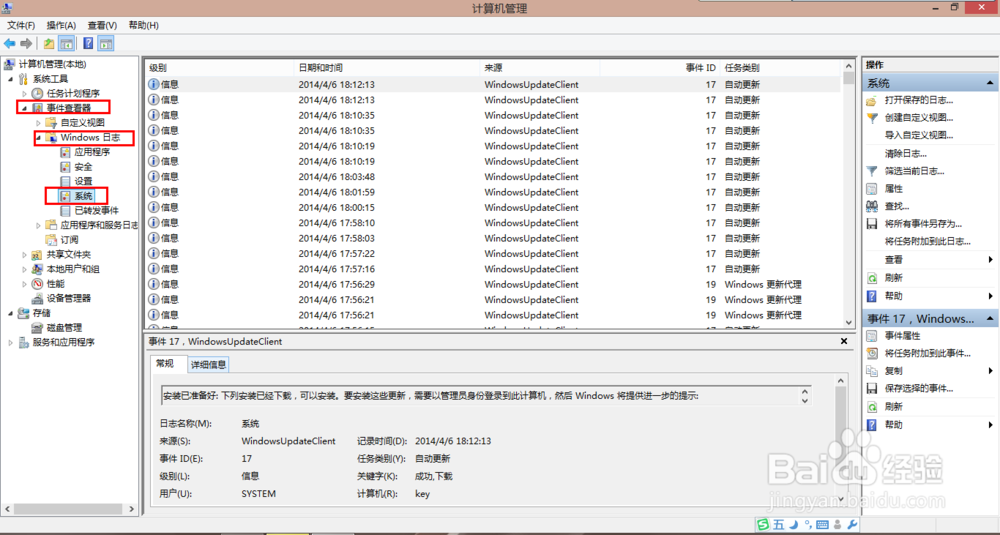This screenshot has width=1000, height=535.
Task: Select 应用程序 log under Windows 日志
Action: point(92,152)
